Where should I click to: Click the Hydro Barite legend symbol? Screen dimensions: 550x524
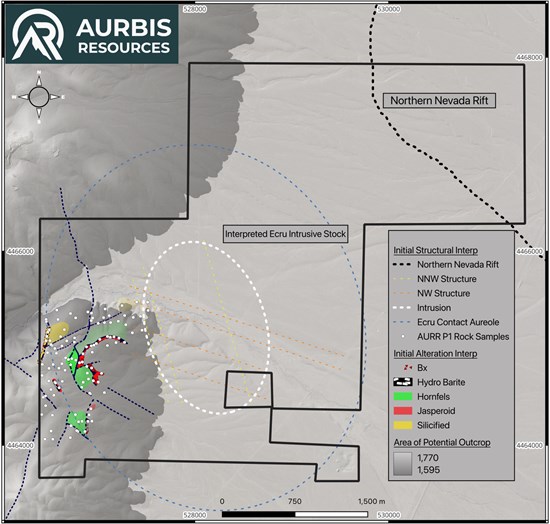click(x=403, y=382)
